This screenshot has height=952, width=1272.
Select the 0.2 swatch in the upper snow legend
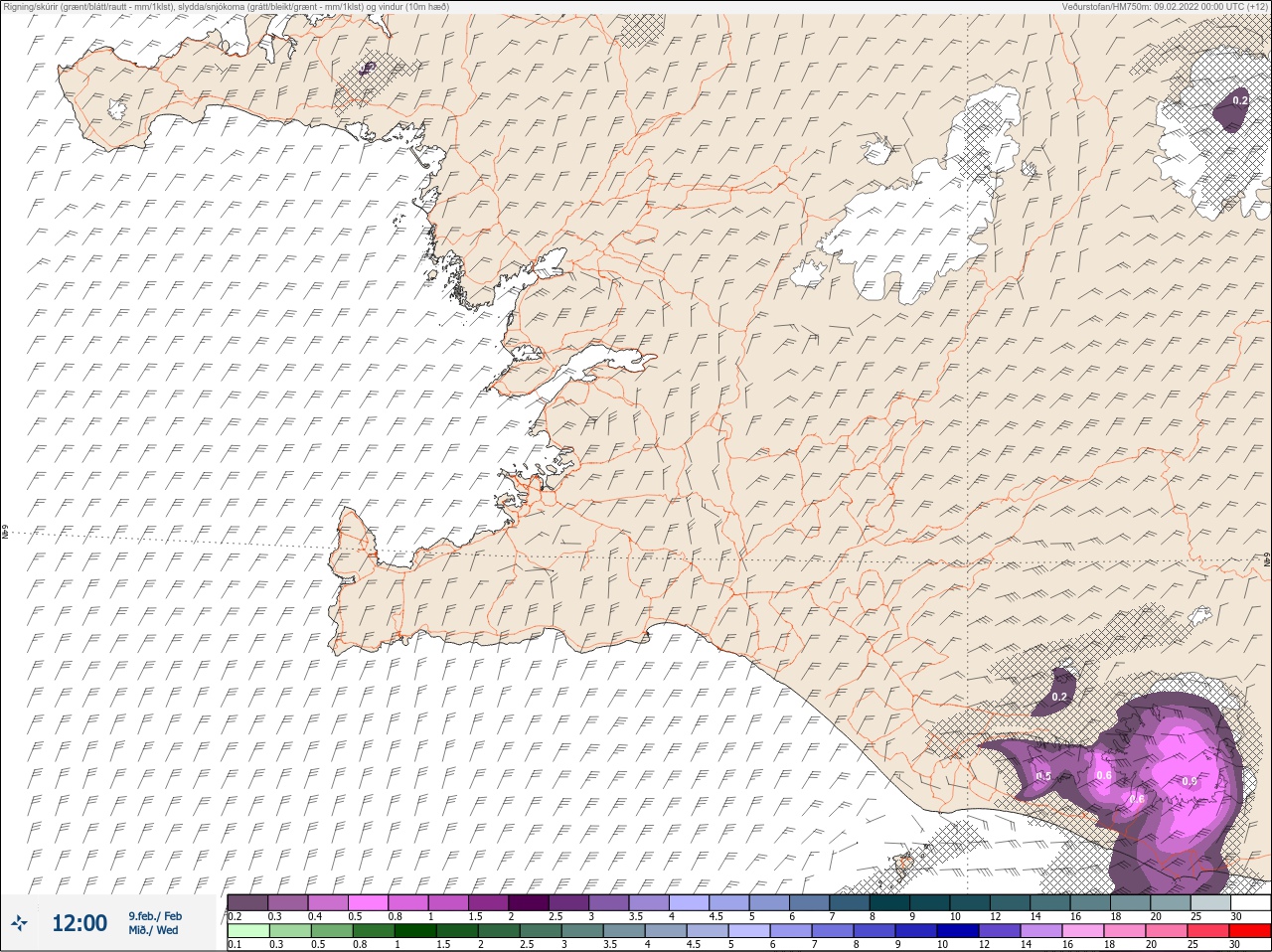click(x=247, y=902)
